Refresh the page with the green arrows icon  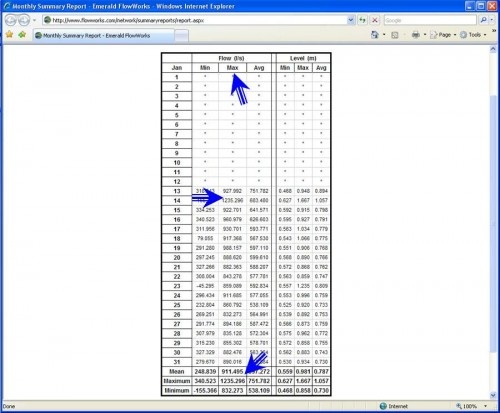click(x=362, y=20)
